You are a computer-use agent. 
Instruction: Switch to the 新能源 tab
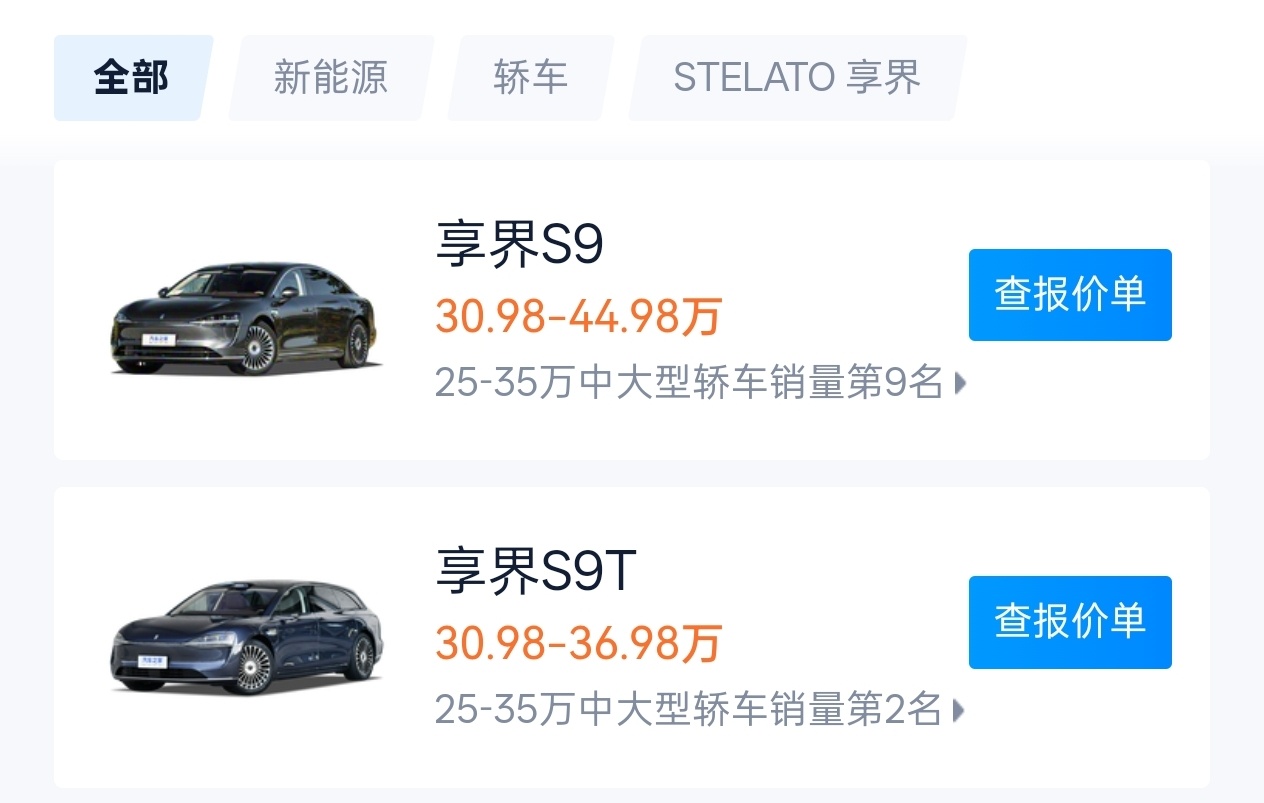click(330, 78)
